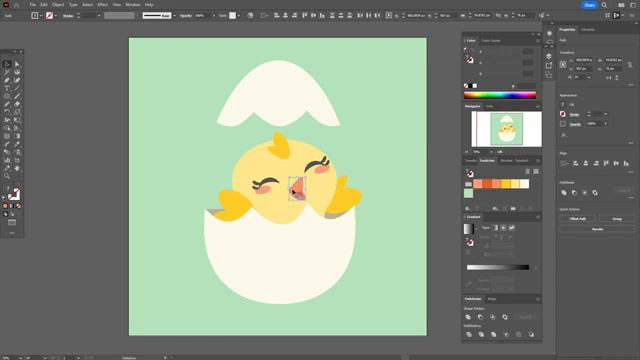Viewport: 640px width, 360px height.
Task: Open the Pathfinder panel options menu
Action: tap(538, 299)
